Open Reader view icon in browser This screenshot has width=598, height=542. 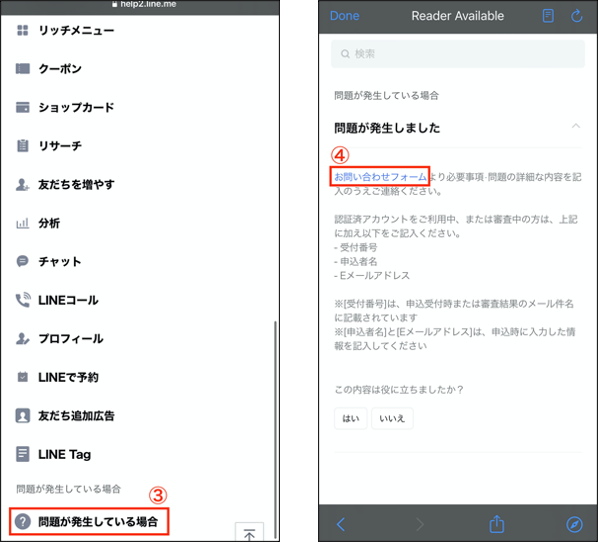tap(548, 16)
